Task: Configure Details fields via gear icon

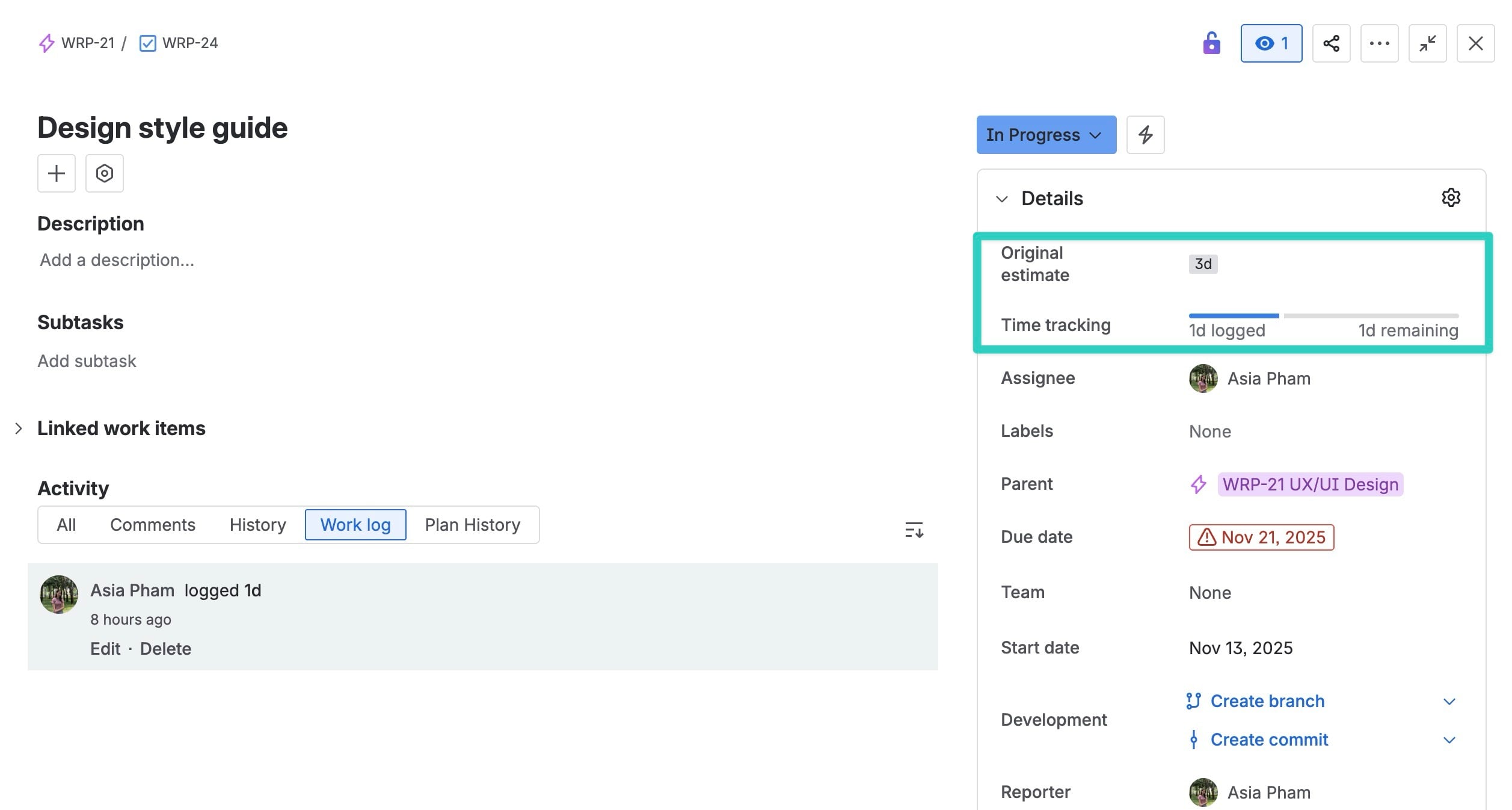Action: pos(1451,197)
